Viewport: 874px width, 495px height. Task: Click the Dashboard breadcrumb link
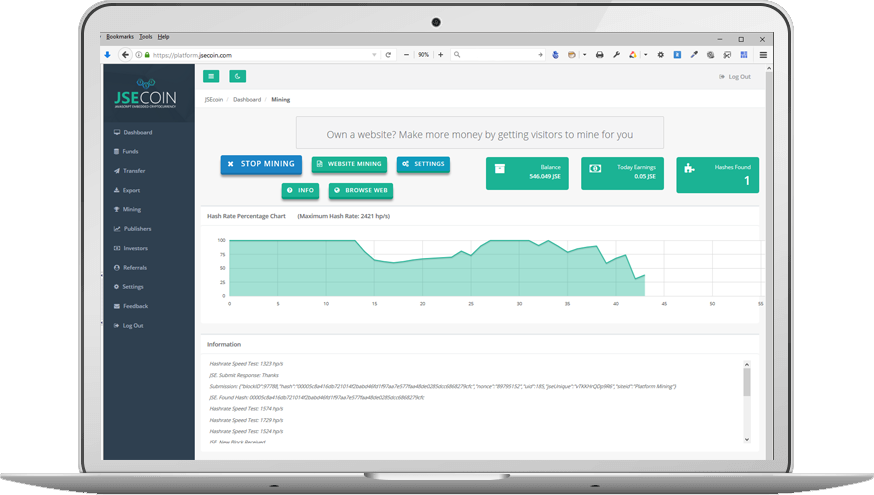coord(247,100)
